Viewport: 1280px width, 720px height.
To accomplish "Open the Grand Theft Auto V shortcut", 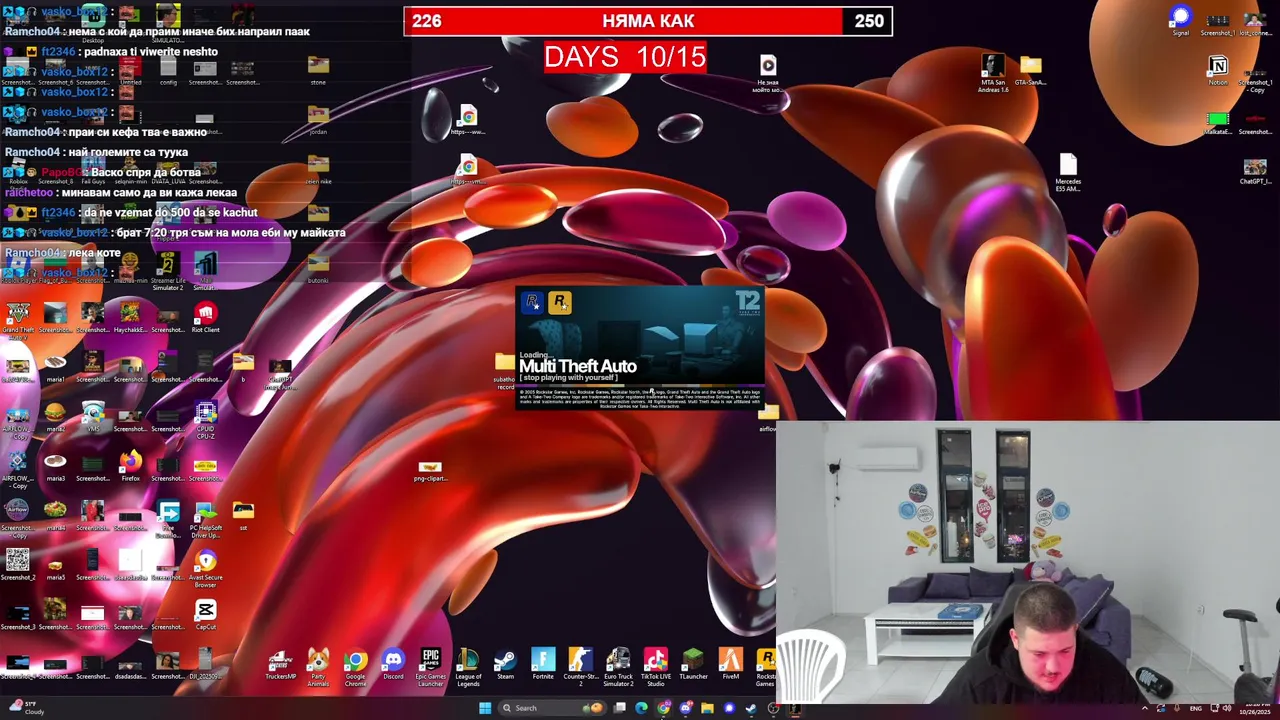I will point(18,318).
